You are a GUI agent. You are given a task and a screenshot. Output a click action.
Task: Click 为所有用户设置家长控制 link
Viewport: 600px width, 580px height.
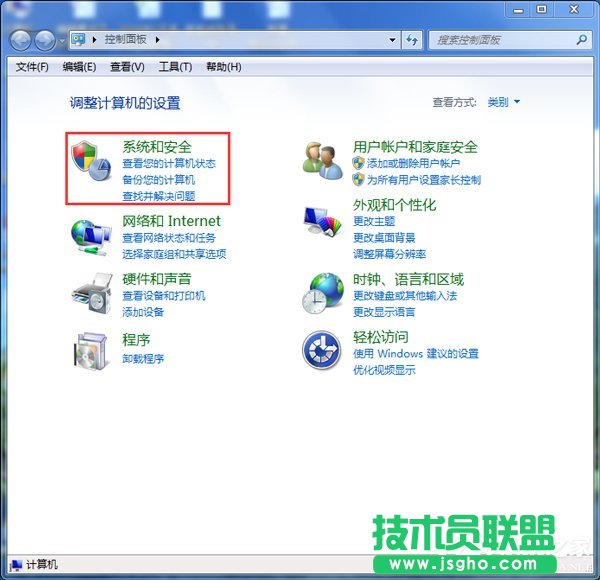424,179
